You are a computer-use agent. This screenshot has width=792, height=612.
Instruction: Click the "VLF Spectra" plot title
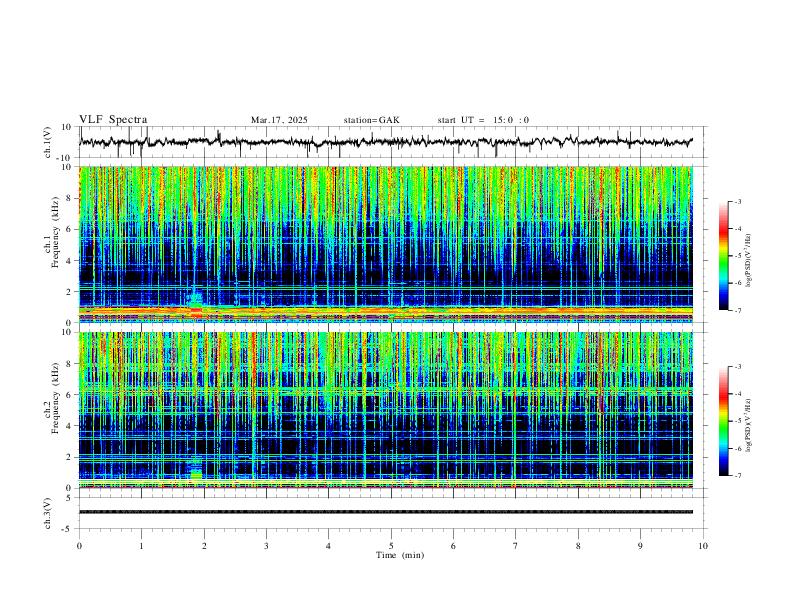113,120
